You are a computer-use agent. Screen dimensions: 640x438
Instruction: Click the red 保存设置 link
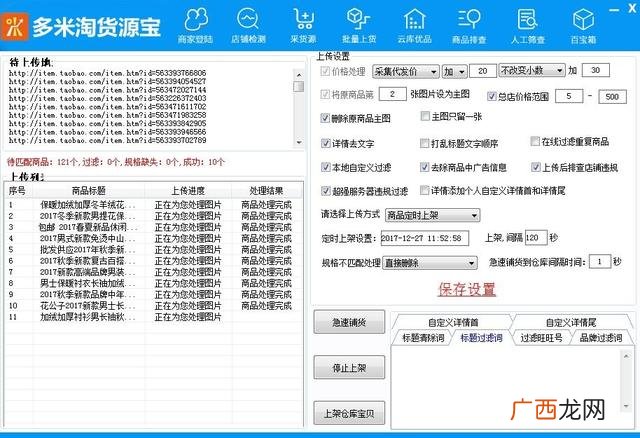[467, 289]
